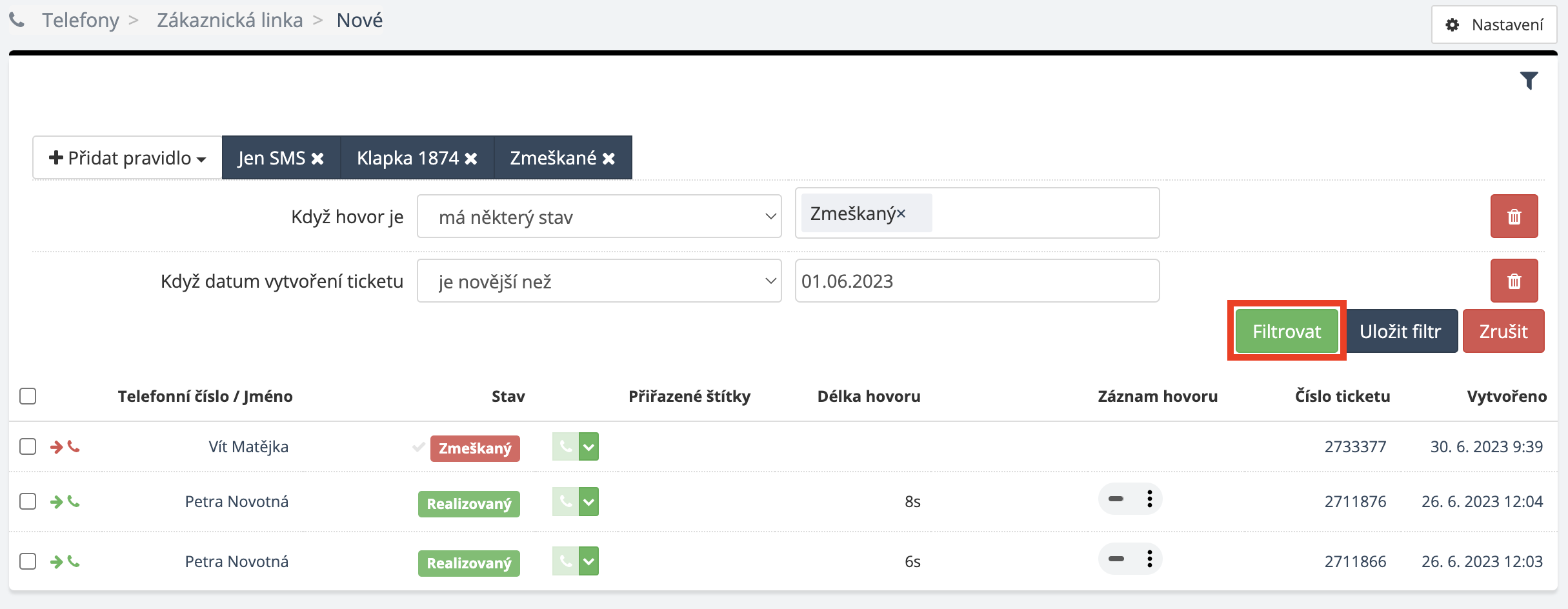Delete the call status rule
Viewport: 1568px width, 609px height.
(x=1514, y=217)
